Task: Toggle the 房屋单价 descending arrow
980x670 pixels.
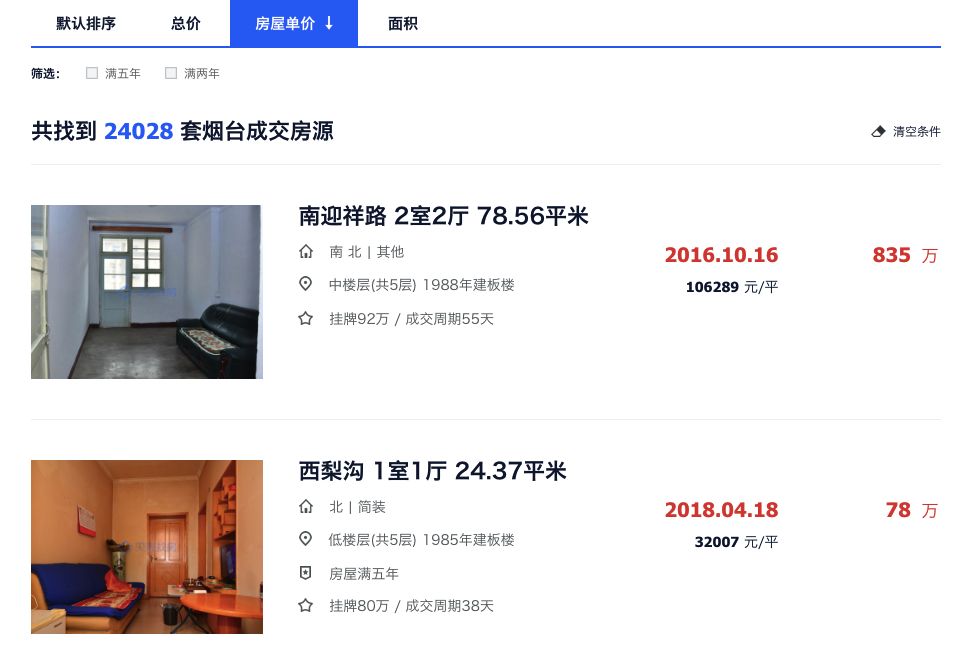Action: coord(329,23)
